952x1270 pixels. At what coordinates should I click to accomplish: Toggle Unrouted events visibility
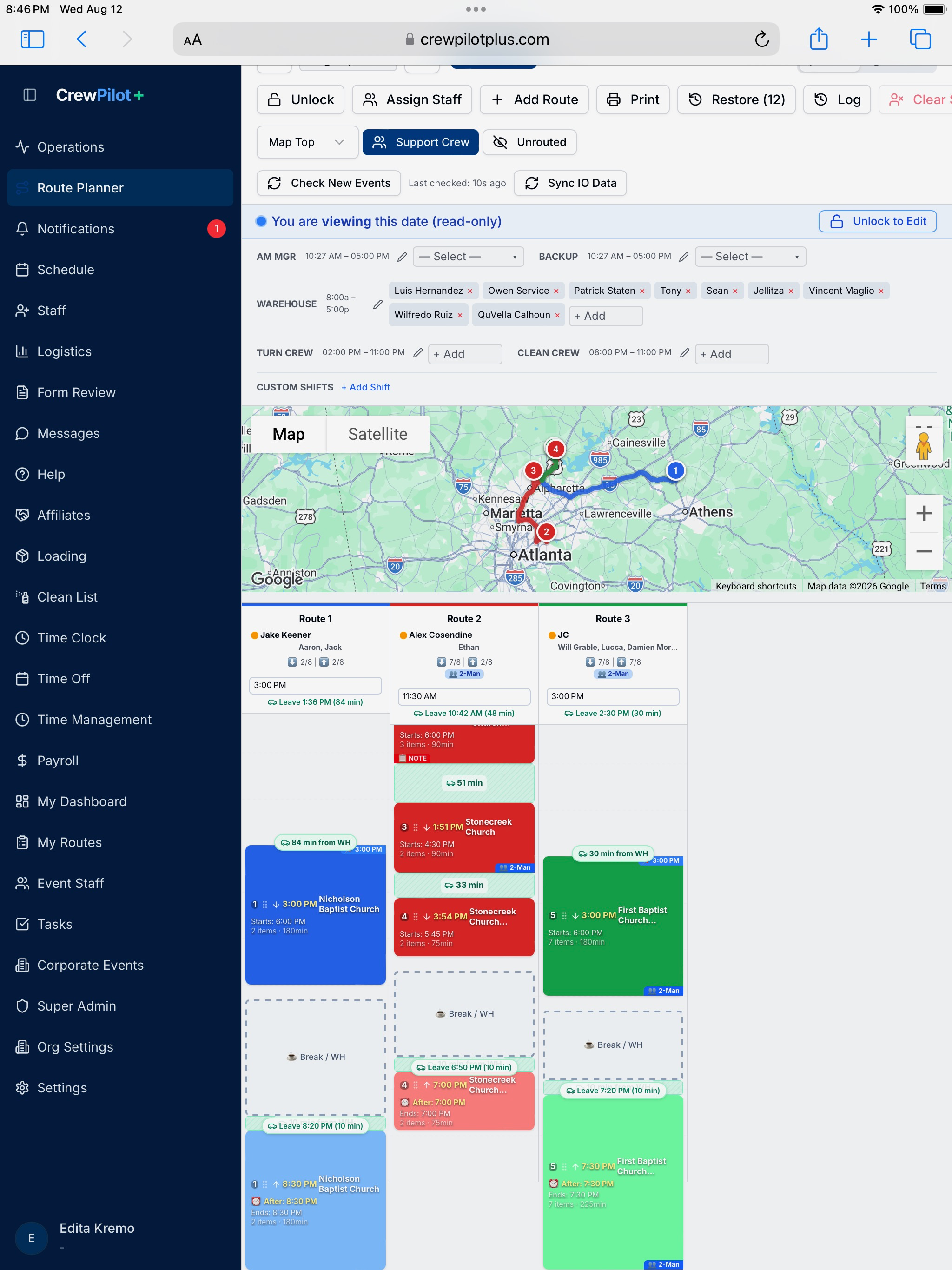click(x=529, y=142)
